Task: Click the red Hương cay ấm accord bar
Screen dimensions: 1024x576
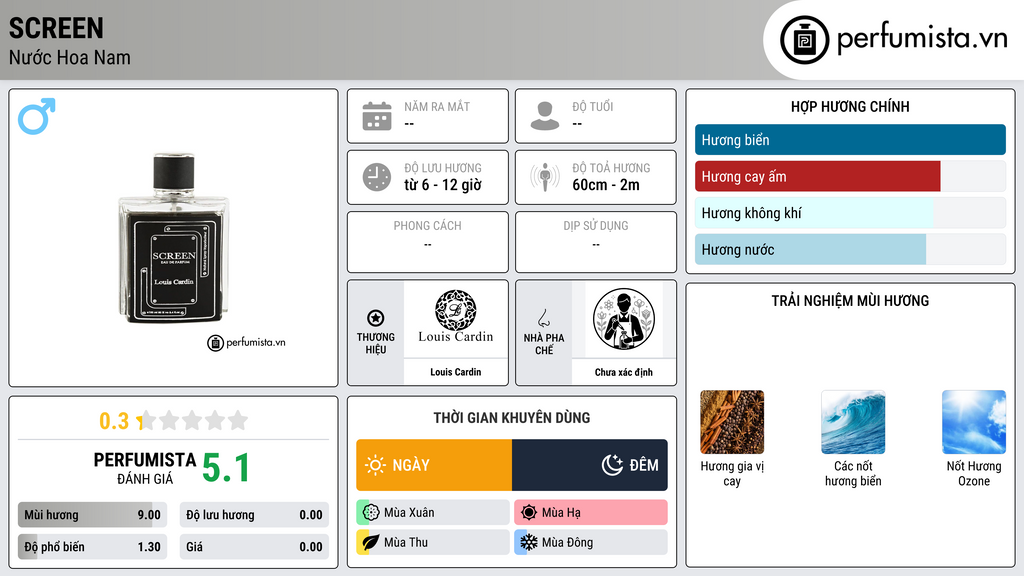Action: [x=850, y=176]
